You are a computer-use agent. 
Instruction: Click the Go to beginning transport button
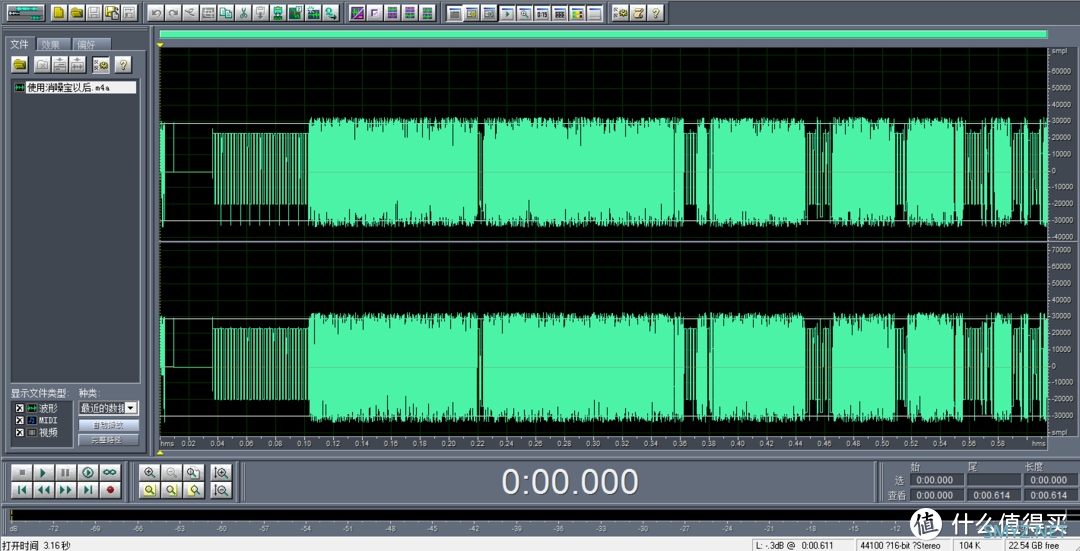pyautogui.click(x=22, y=490)
